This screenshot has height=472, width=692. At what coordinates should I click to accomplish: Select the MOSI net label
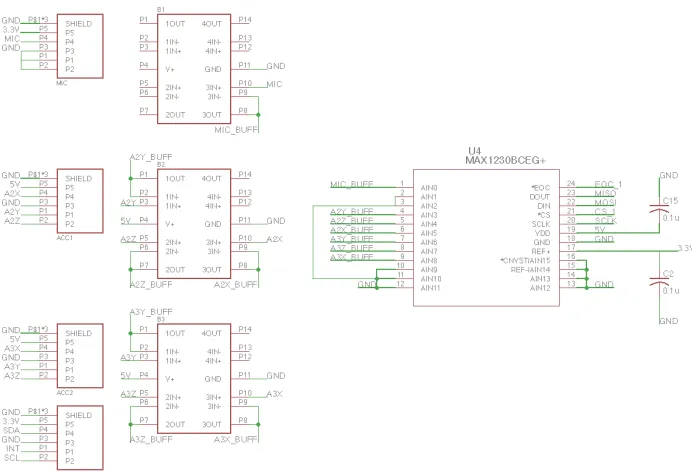pos(605,202)
